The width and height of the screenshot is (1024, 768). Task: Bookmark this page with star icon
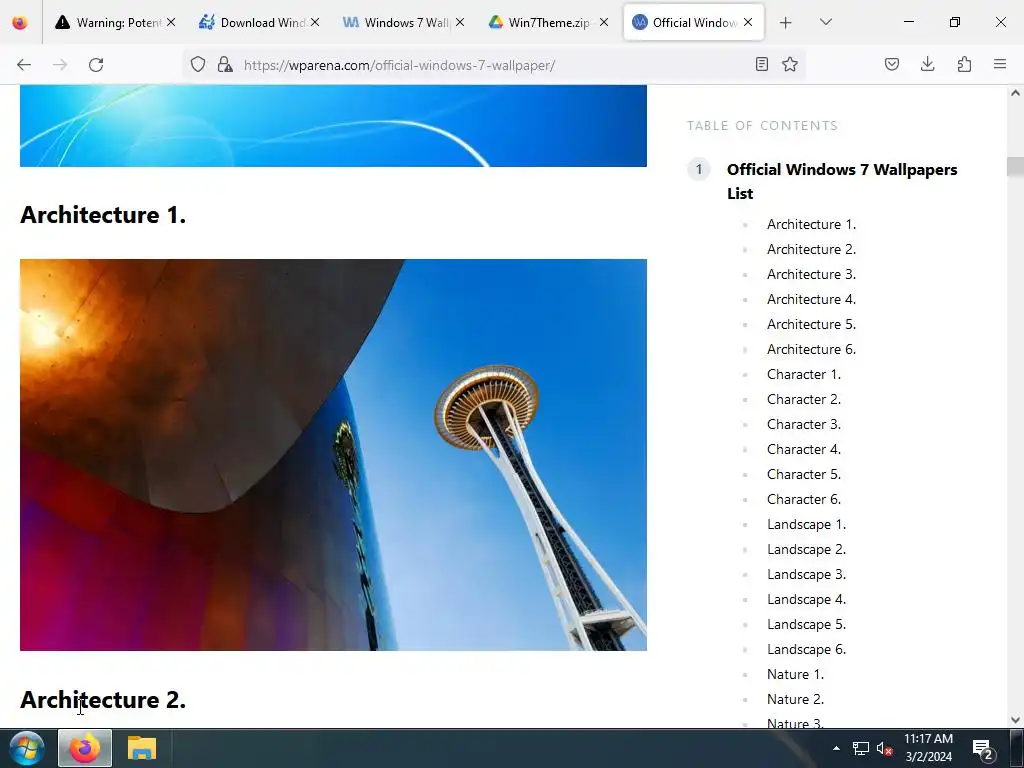pyautogui.click(x=790, y=64)
